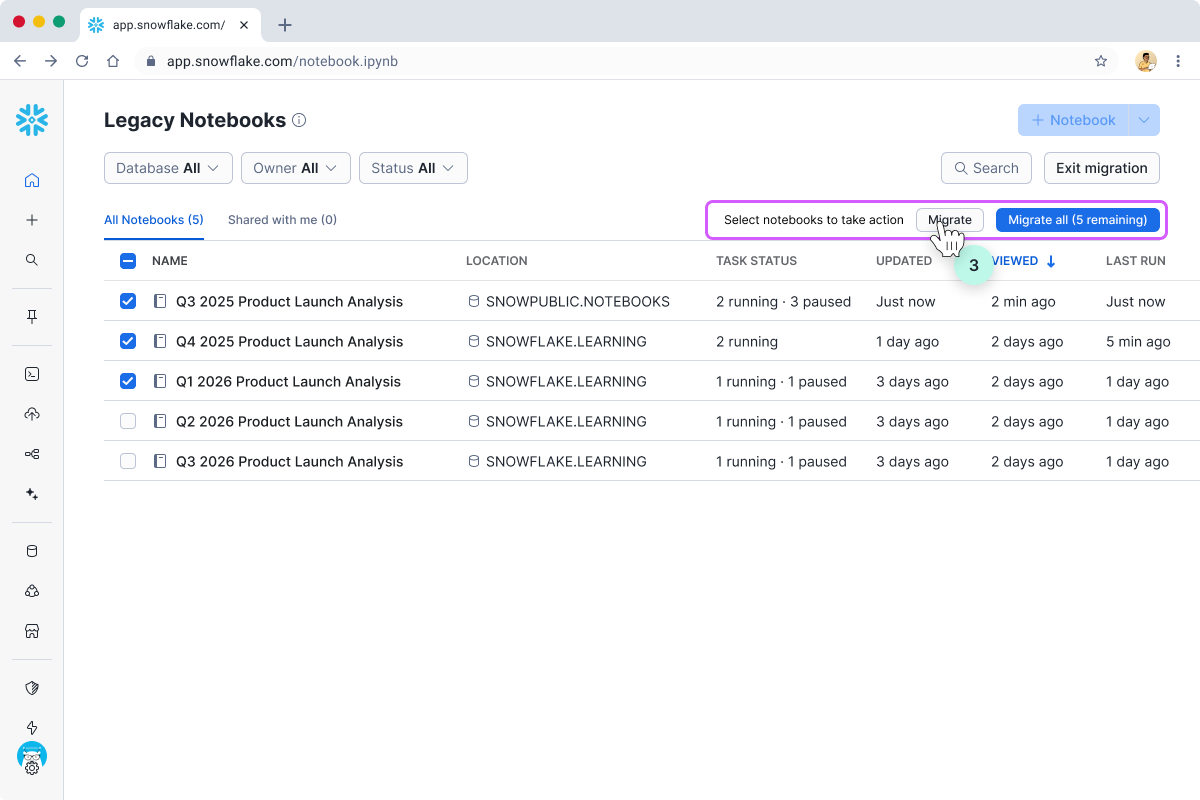Bookmark page with the star icon
Viewport: 1200px width, 800px height.
coord(1101,61)
